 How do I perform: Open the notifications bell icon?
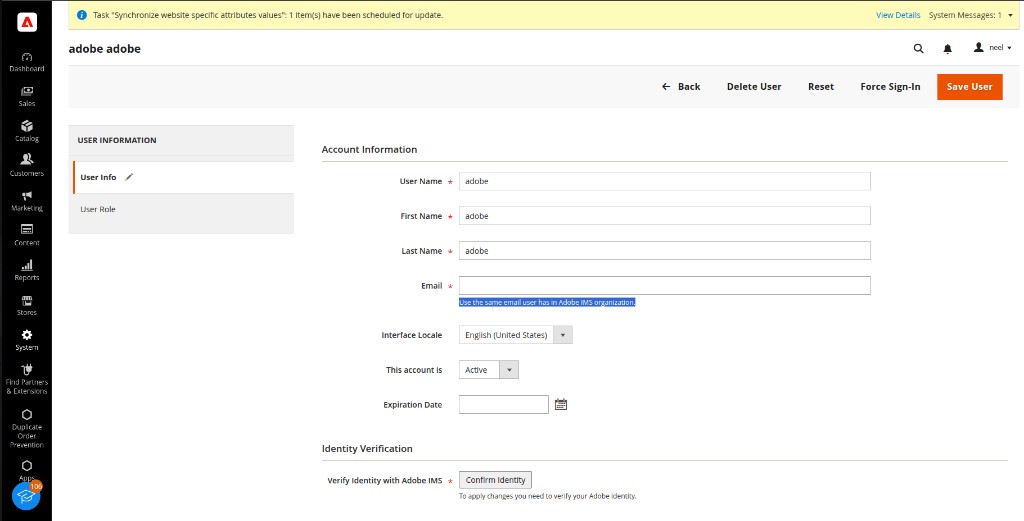click(x=947, y=48)
